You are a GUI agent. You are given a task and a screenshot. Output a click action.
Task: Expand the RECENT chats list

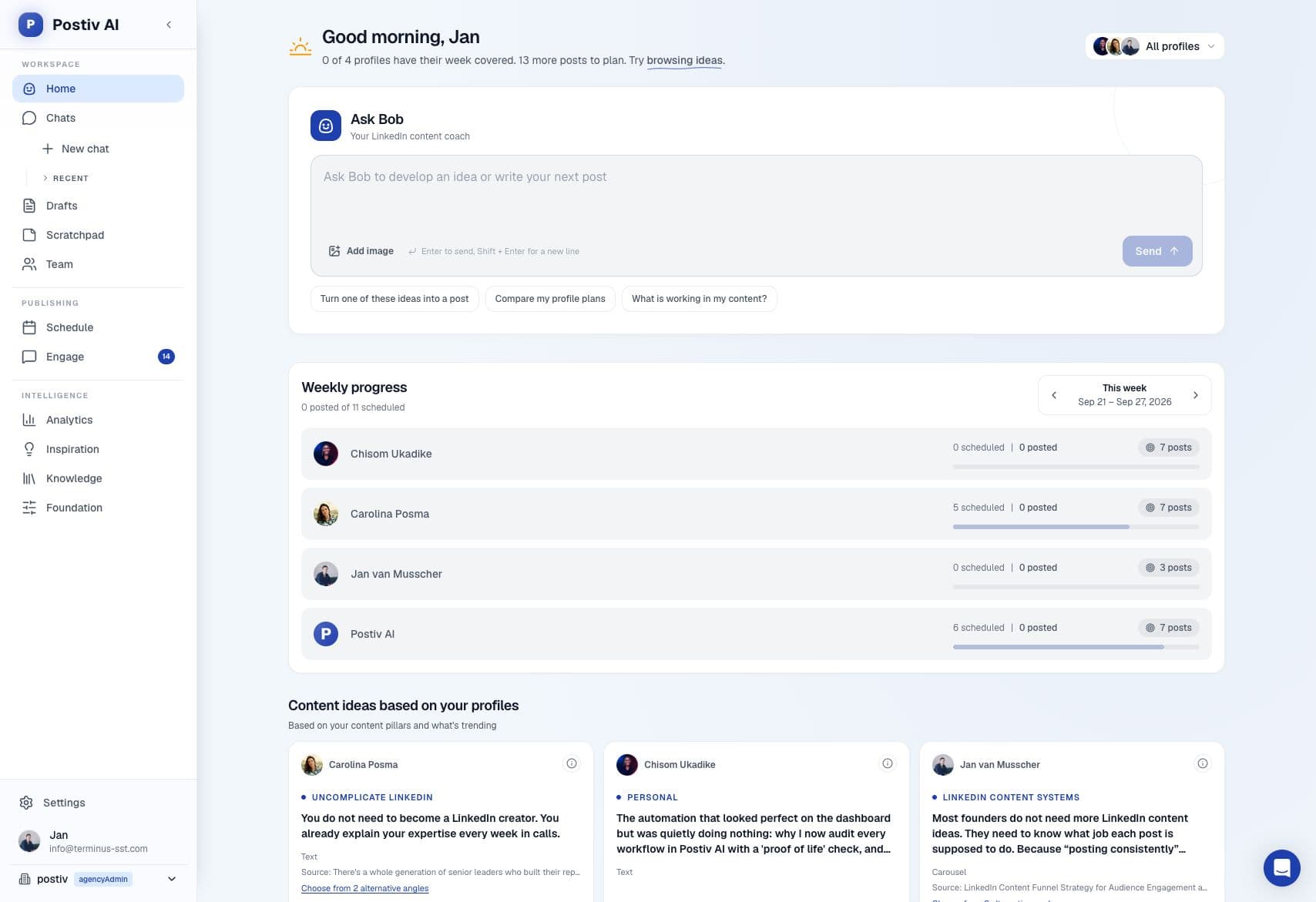(x=66, y=178)
